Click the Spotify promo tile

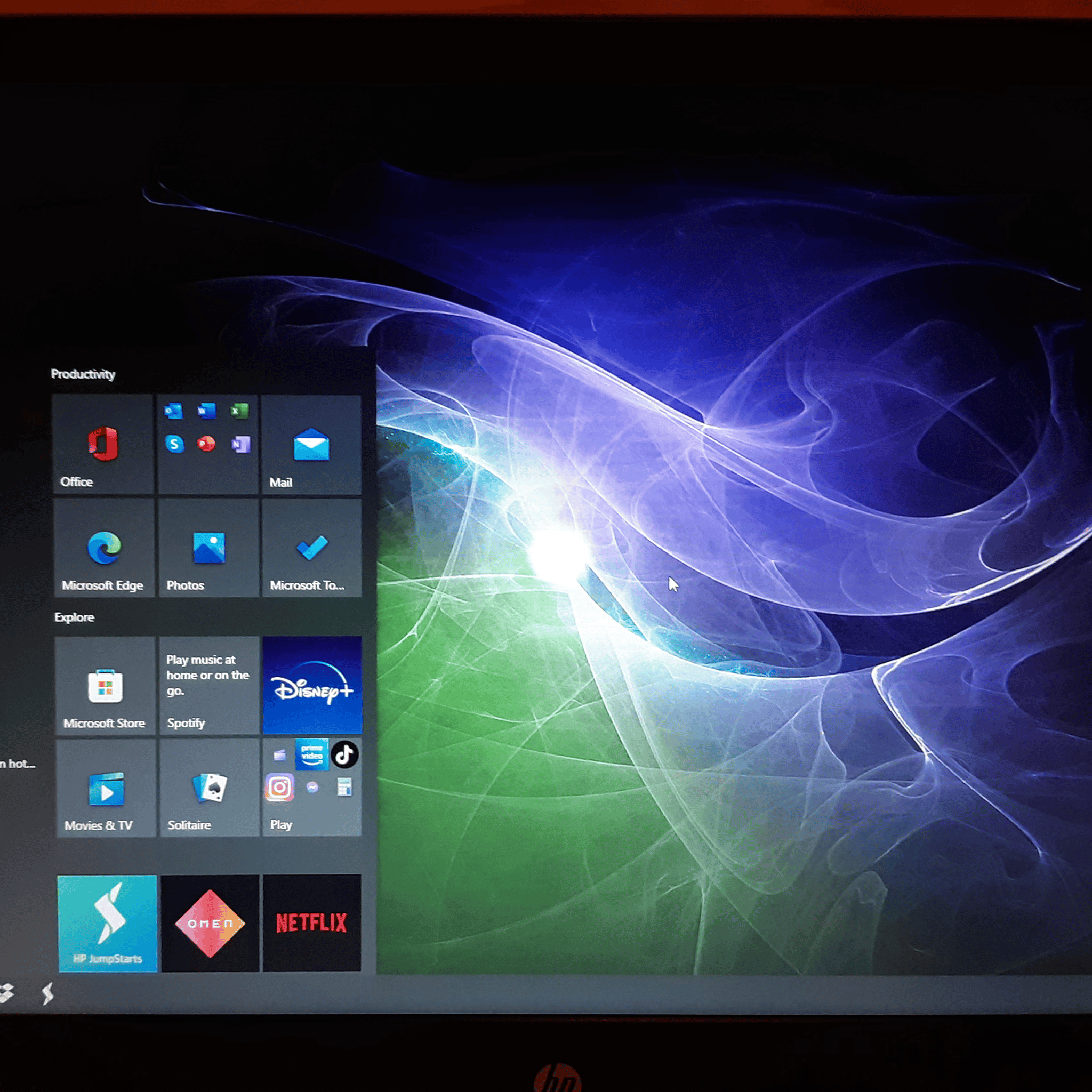208,686
